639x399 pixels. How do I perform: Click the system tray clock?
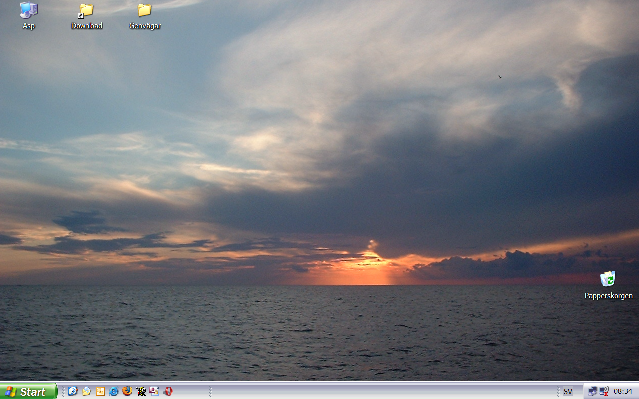(622, 391)
